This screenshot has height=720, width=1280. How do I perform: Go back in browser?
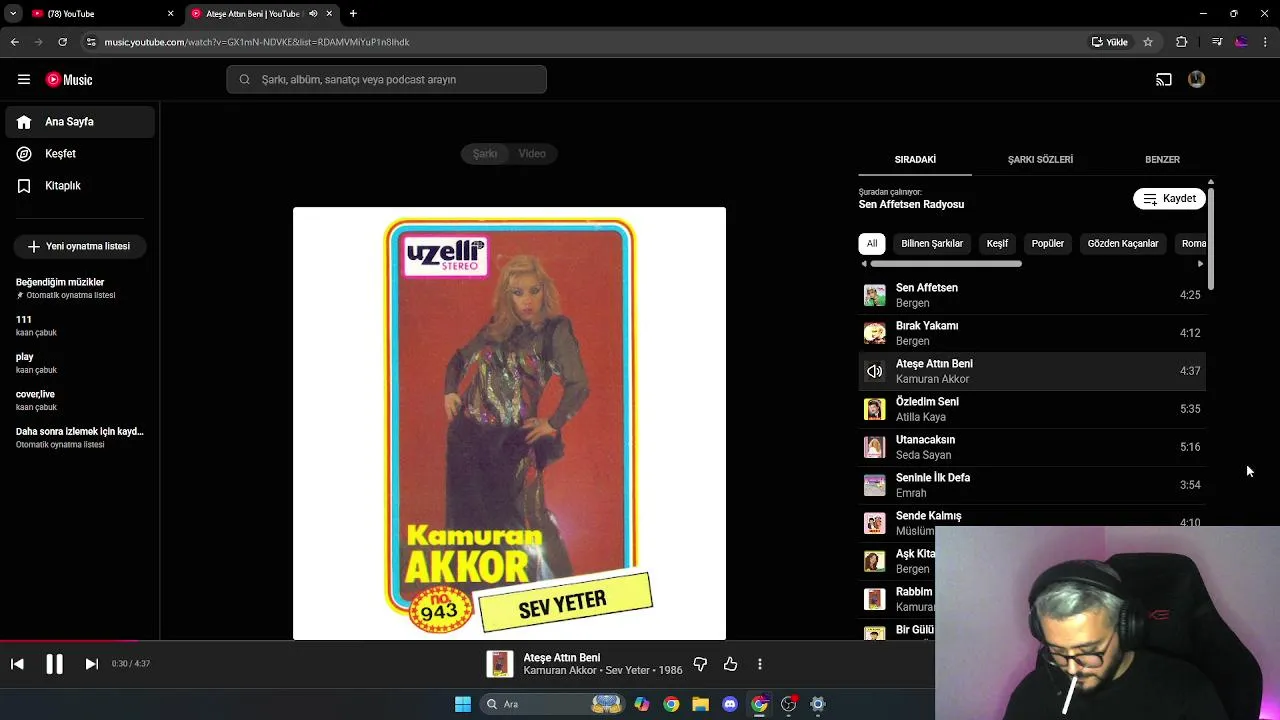pos(14,42)
